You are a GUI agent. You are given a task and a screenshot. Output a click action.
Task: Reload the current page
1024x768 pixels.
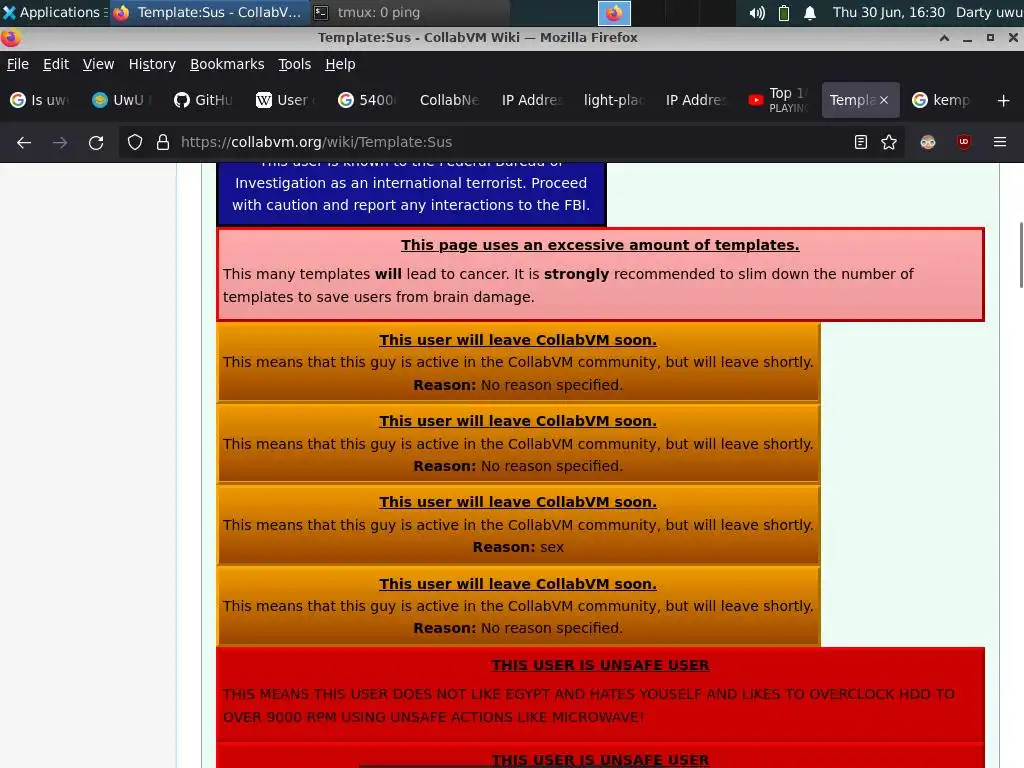click(x=96, y=142)
